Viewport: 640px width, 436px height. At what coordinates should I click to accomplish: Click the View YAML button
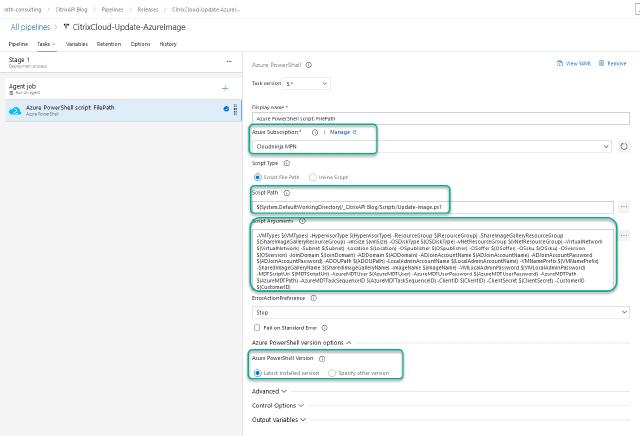[x=573, y=64]
